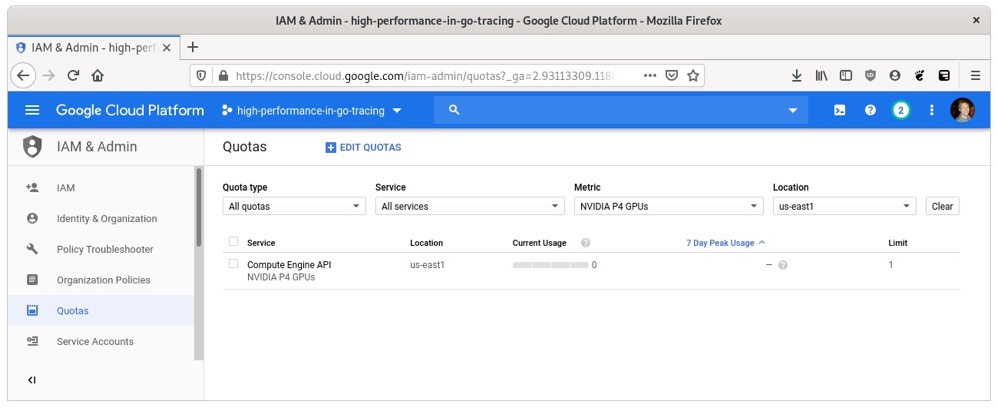
Task: Select the IAM & Admin browser tab
Action: (94, 48)
